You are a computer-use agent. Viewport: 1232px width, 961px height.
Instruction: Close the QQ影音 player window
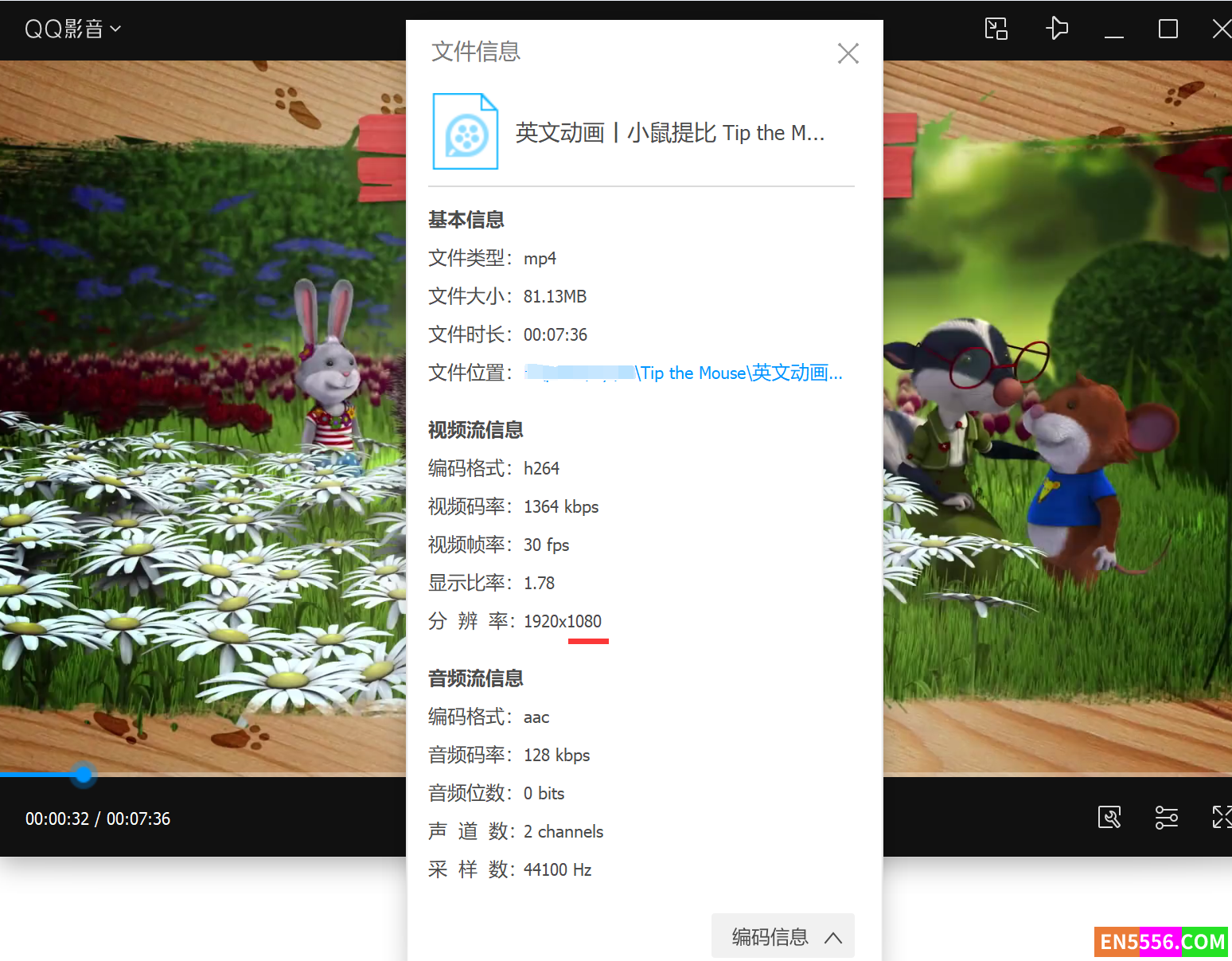click(x=1220, y=29)
